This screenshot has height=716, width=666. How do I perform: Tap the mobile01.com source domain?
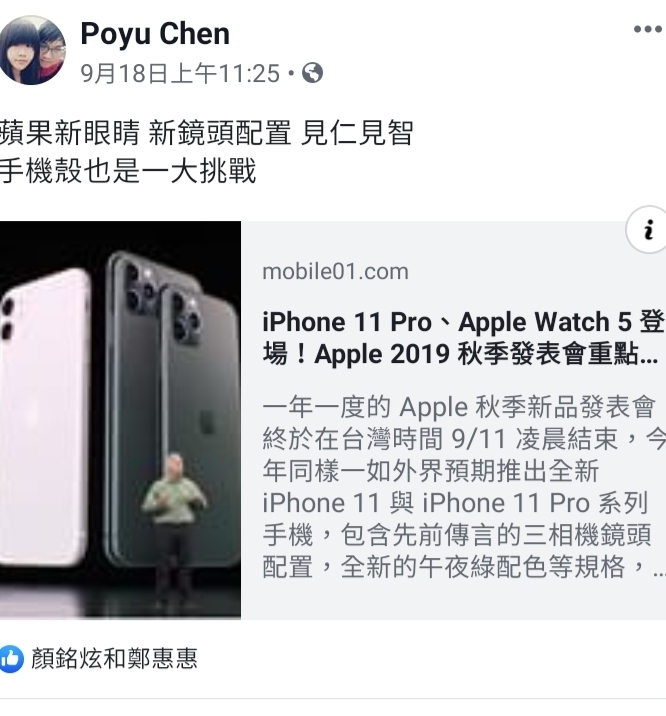pos(336,272)
